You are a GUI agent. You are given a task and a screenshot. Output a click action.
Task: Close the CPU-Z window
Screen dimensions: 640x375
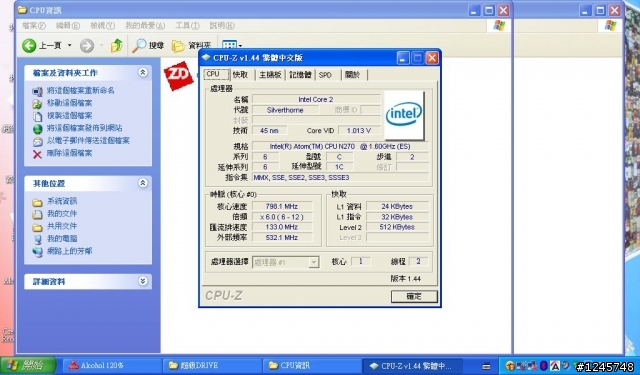432,58
